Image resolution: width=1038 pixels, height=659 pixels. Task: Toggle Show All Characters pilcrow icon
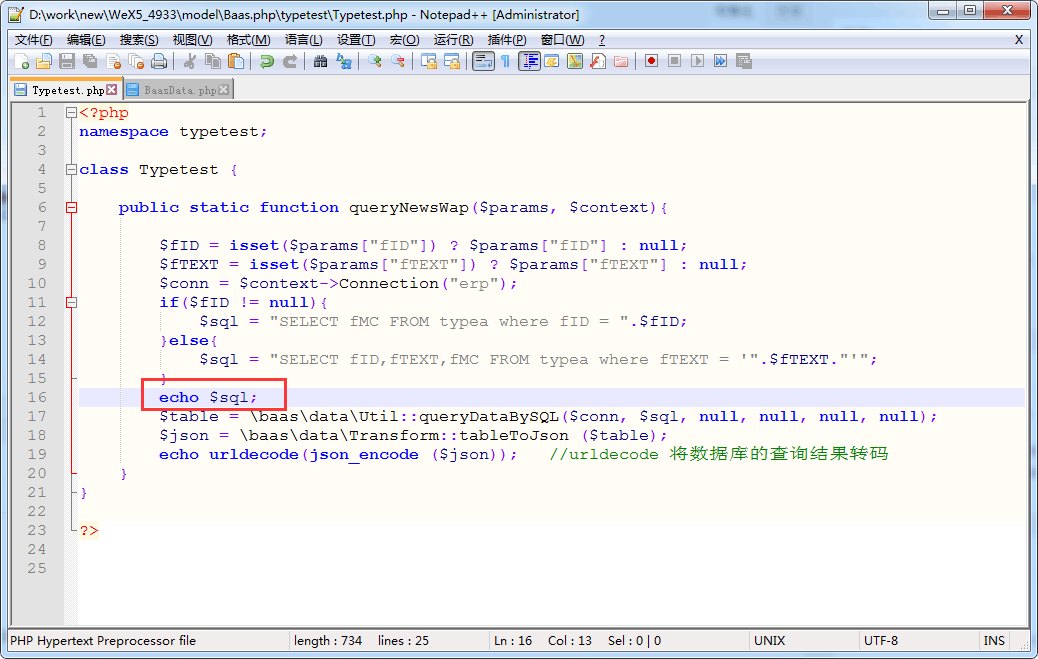[506, 62]
